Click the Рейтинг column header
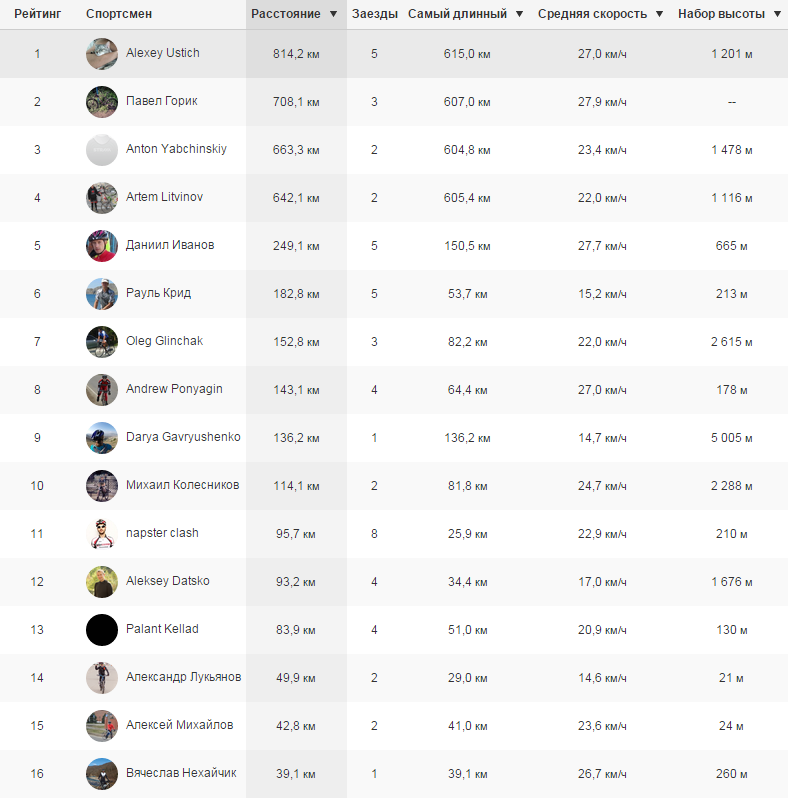 (x=37, y=15)
